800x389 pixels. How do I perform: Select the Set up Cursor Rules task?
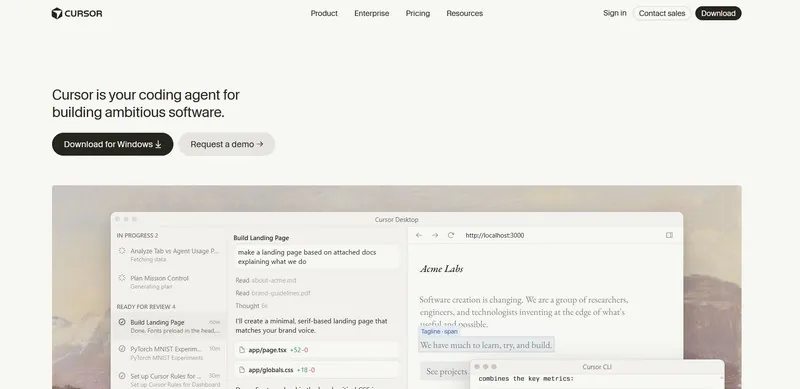pyautogui.click(x=169, y=380)
